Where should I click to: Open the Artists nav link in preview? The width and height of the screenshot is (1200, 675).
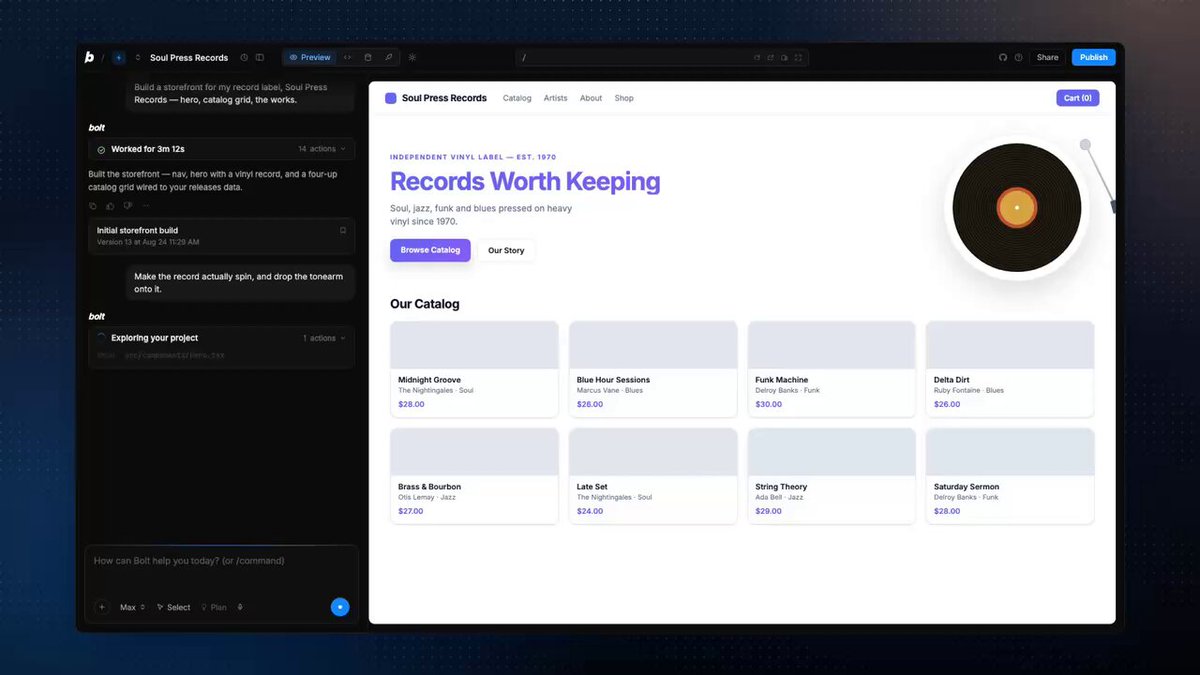pyautogui.click(x=555, y=98)
